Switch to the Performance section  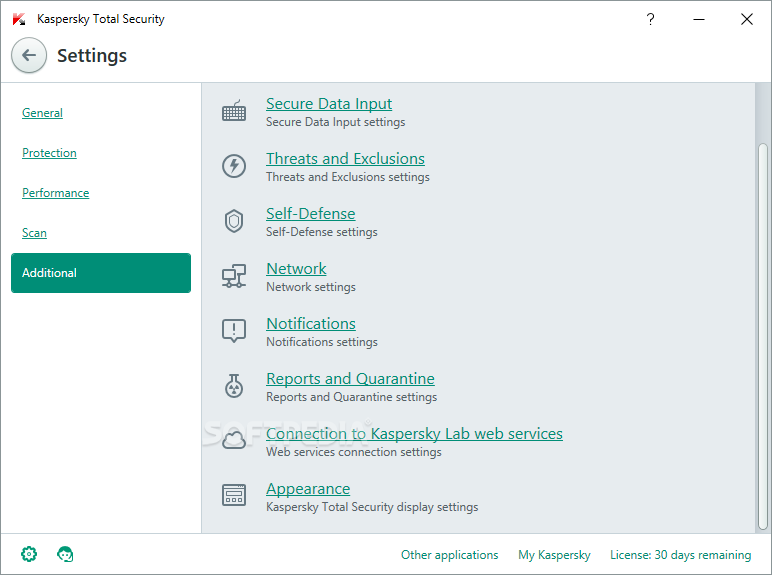(56, 192)
